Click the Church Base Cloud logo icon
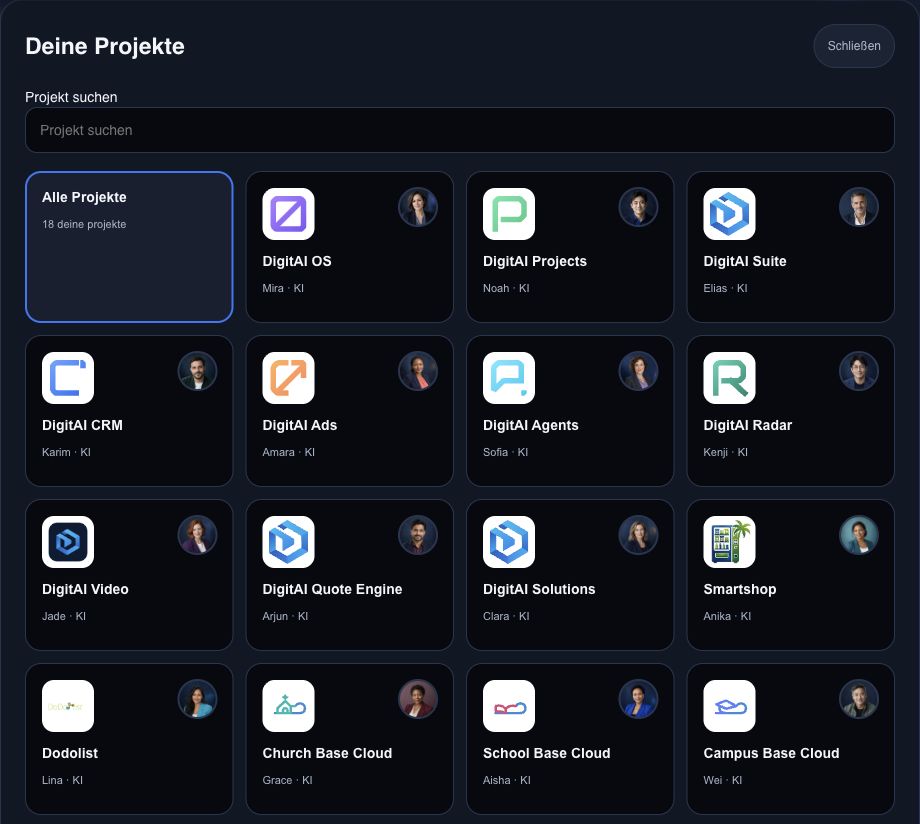 coord(288,706)
